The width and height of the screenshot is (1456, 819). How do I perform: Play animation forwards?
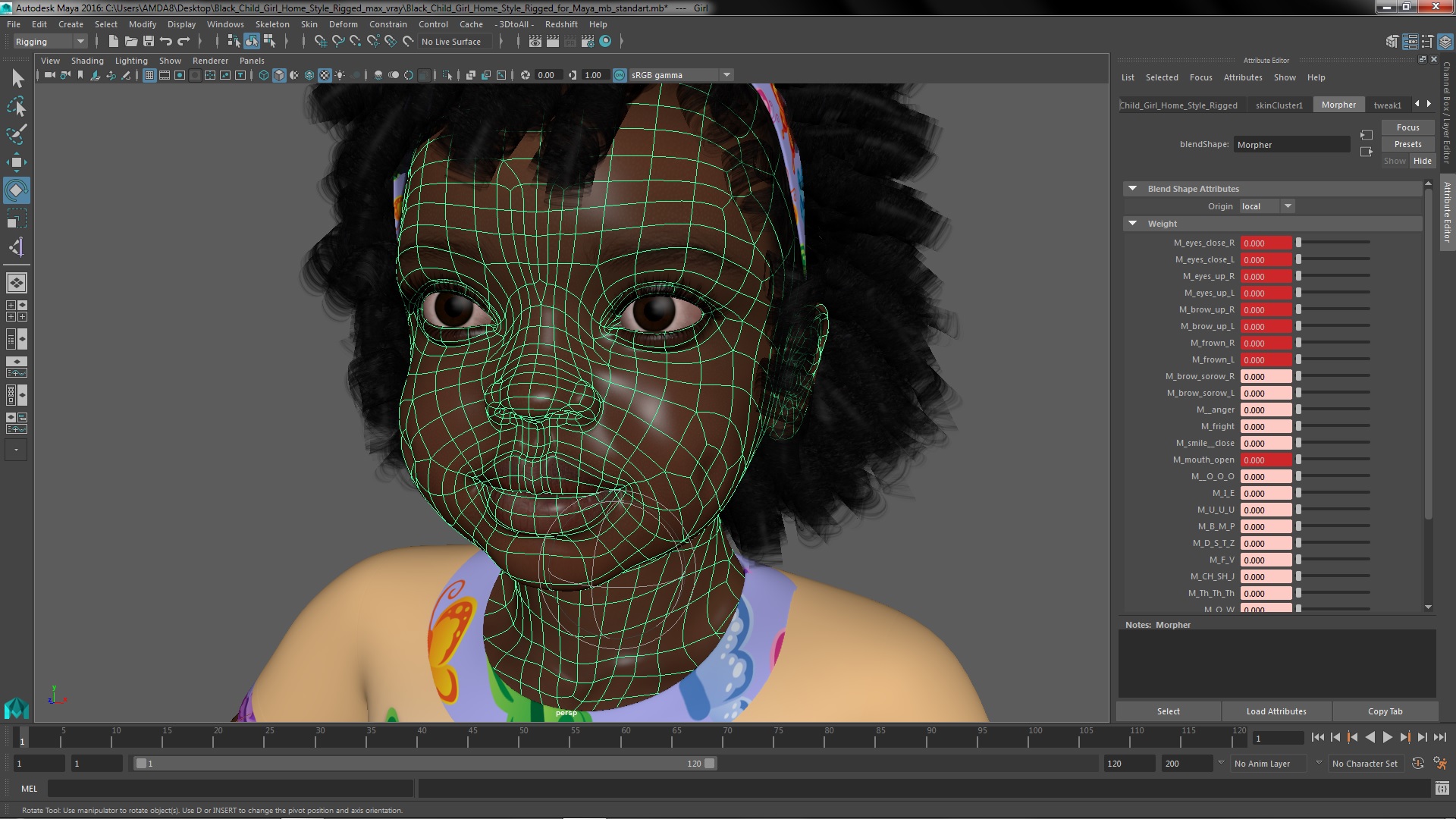pyautogui.click(x=1388, y=737)
